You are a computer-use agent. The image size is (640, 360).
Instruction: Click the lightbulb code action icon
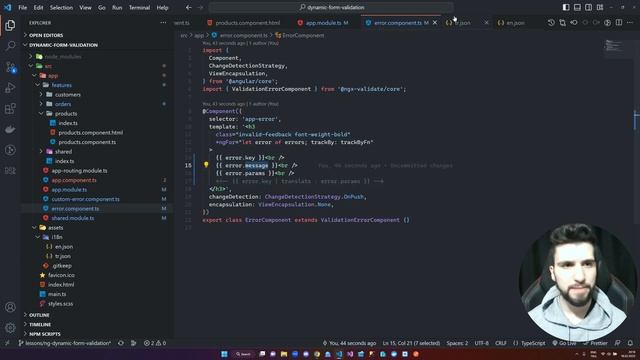click(206, 164)
